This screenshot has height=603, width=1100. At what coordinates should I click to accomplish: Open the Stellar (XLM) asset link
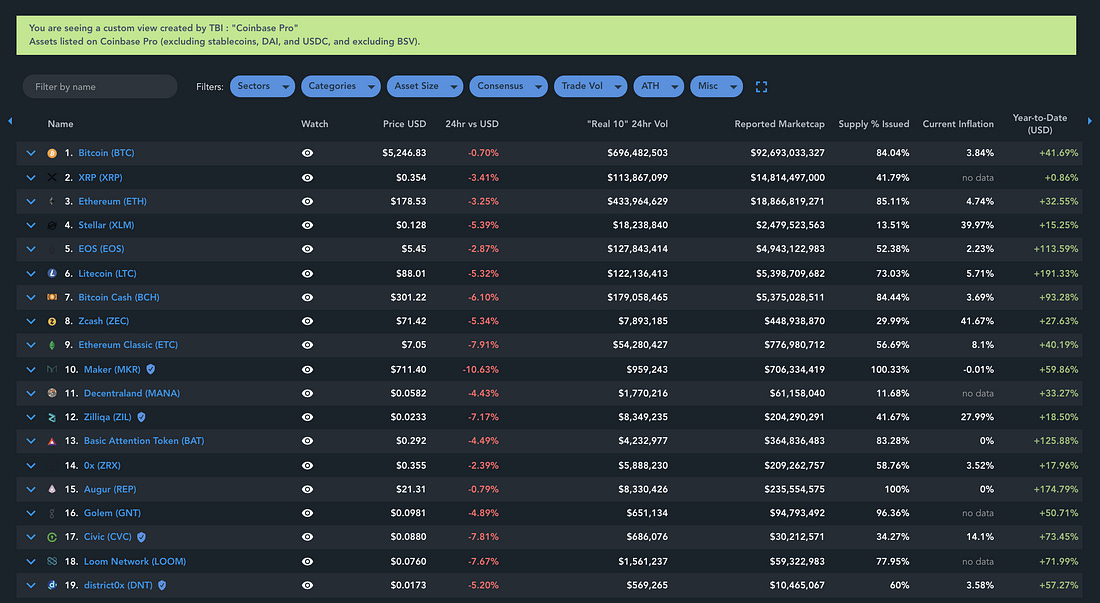coord(106,225)
